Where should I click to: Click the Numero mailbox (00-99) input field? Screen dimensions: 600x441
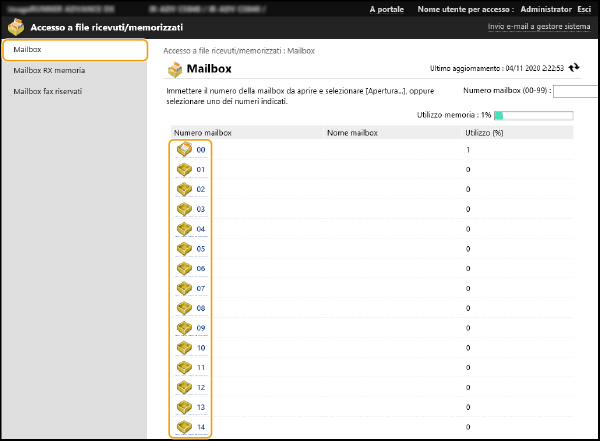pos(575,91)
